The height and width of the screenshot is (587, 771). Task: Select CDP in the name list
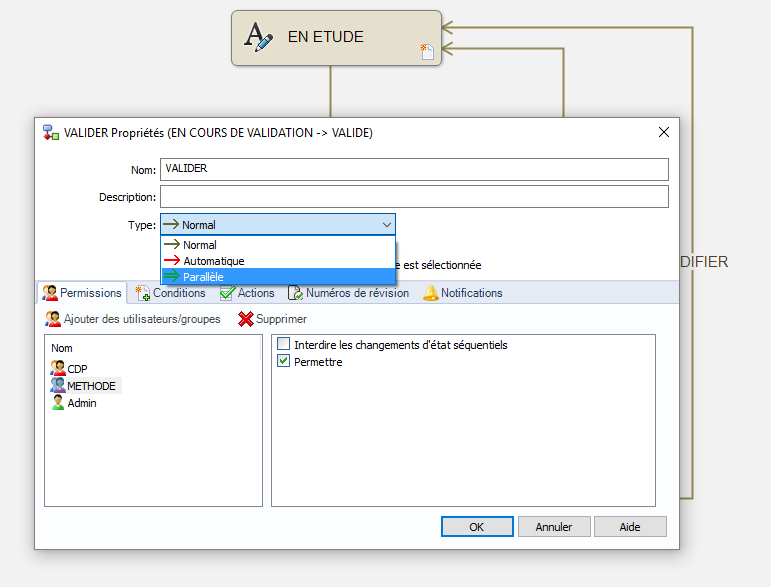coord(69,368)
